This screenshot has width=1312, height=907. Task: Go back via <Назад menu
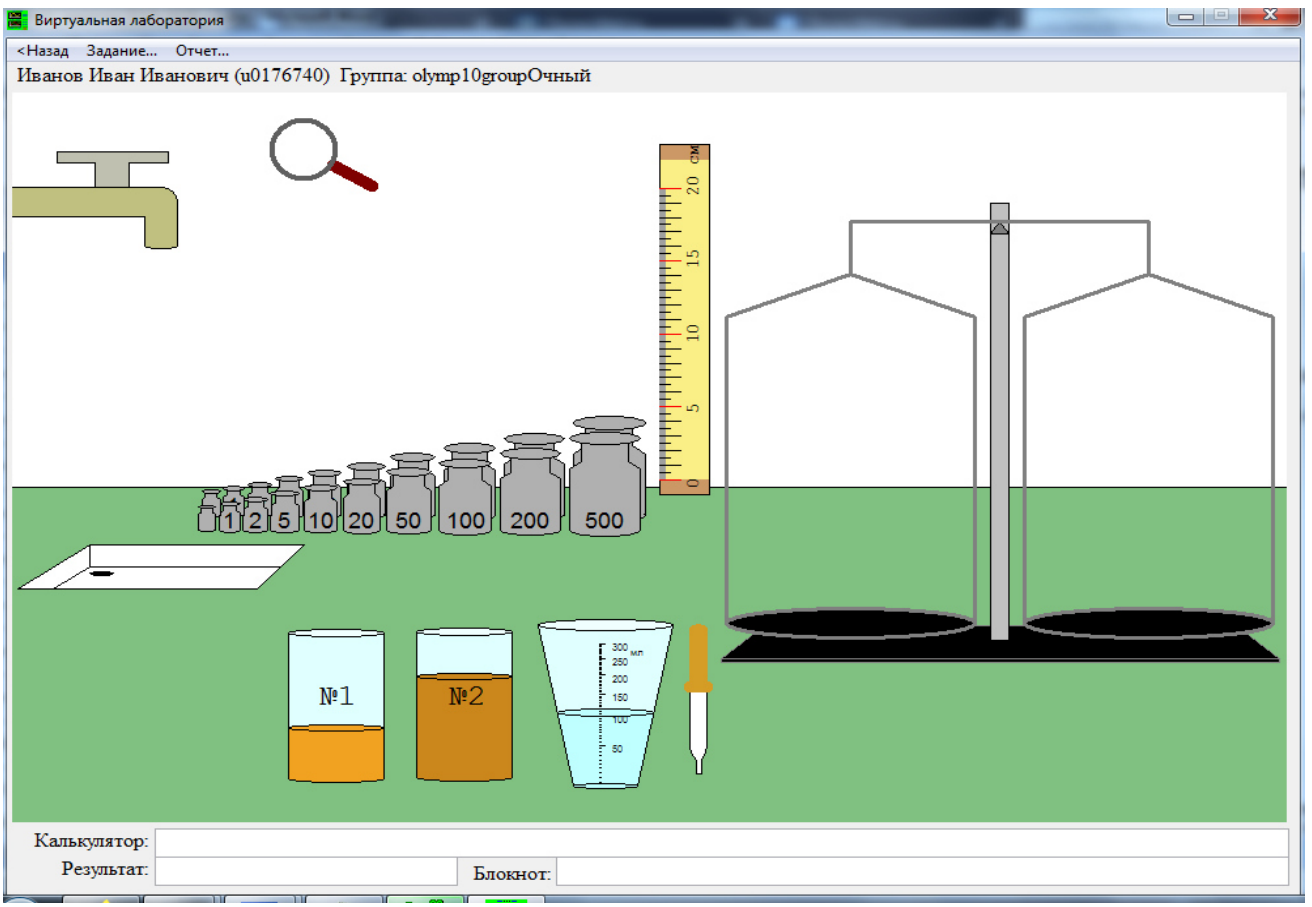[42, 50]
